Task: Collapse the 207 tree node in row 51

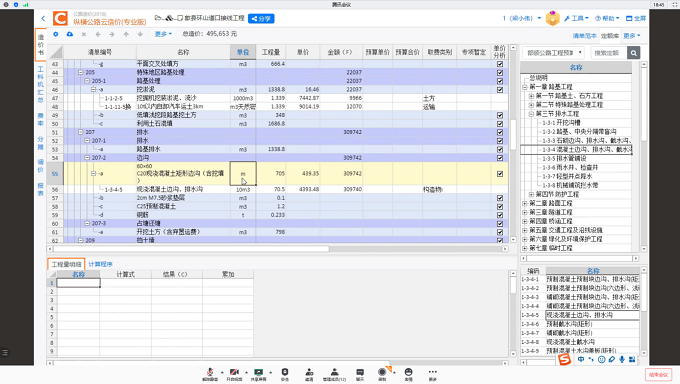Action: click(x=80, y=132)
